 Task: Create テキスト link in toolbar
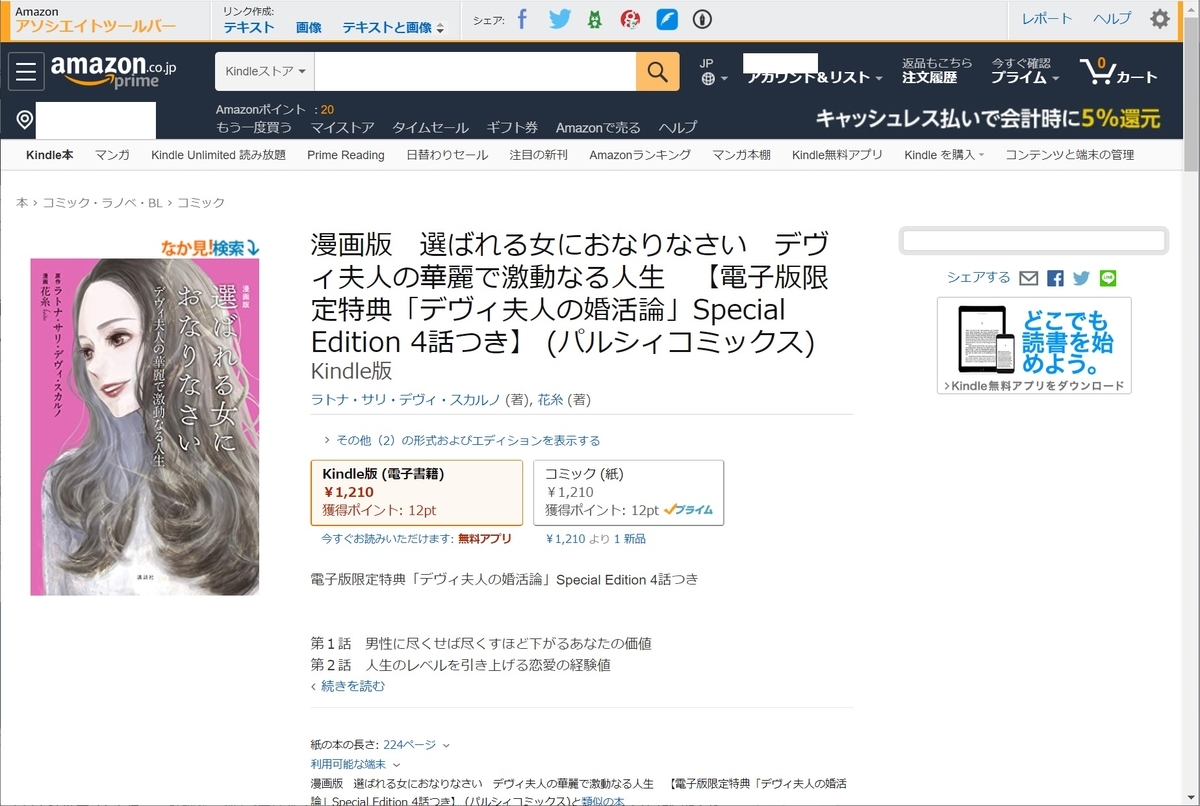(249, 28)
